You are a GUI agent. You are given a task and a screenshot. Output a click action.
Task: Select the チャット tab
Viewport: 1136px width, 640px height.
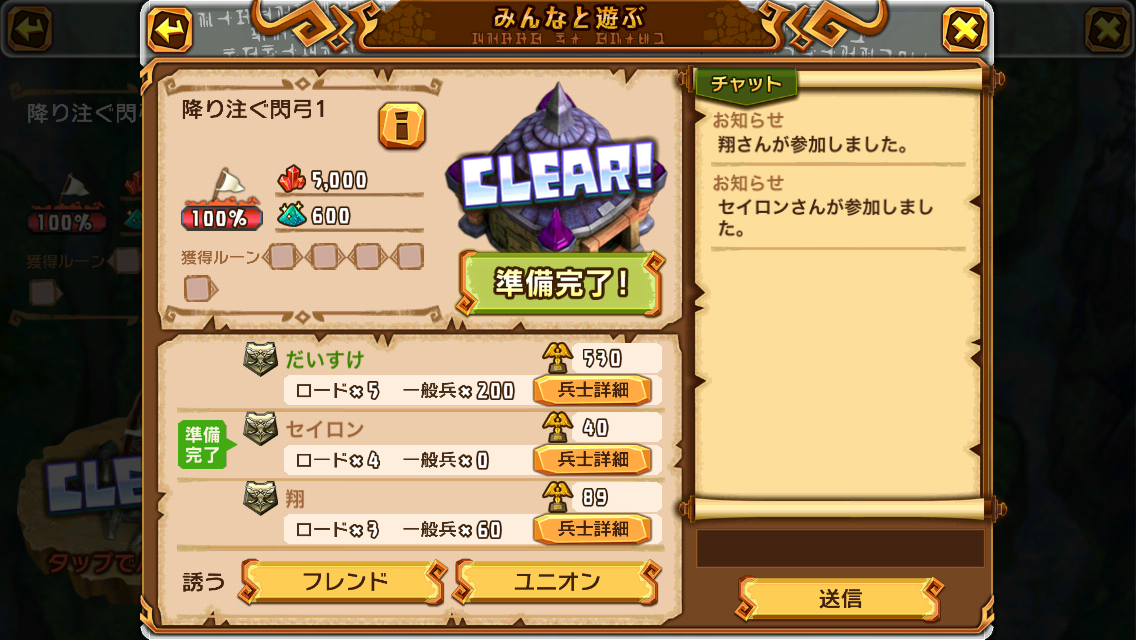coord(746,84)
